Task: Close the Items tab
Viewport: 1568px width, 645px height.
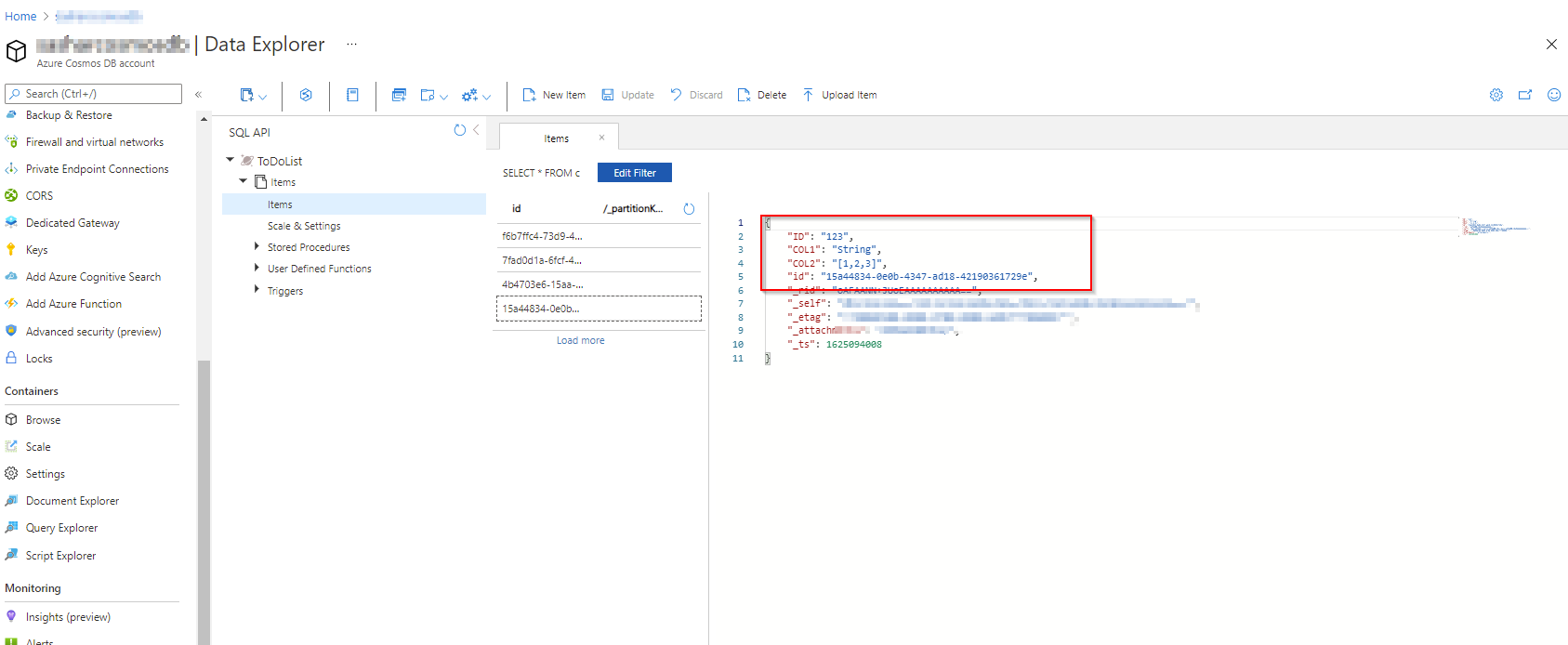Action: tap(601, 138)
